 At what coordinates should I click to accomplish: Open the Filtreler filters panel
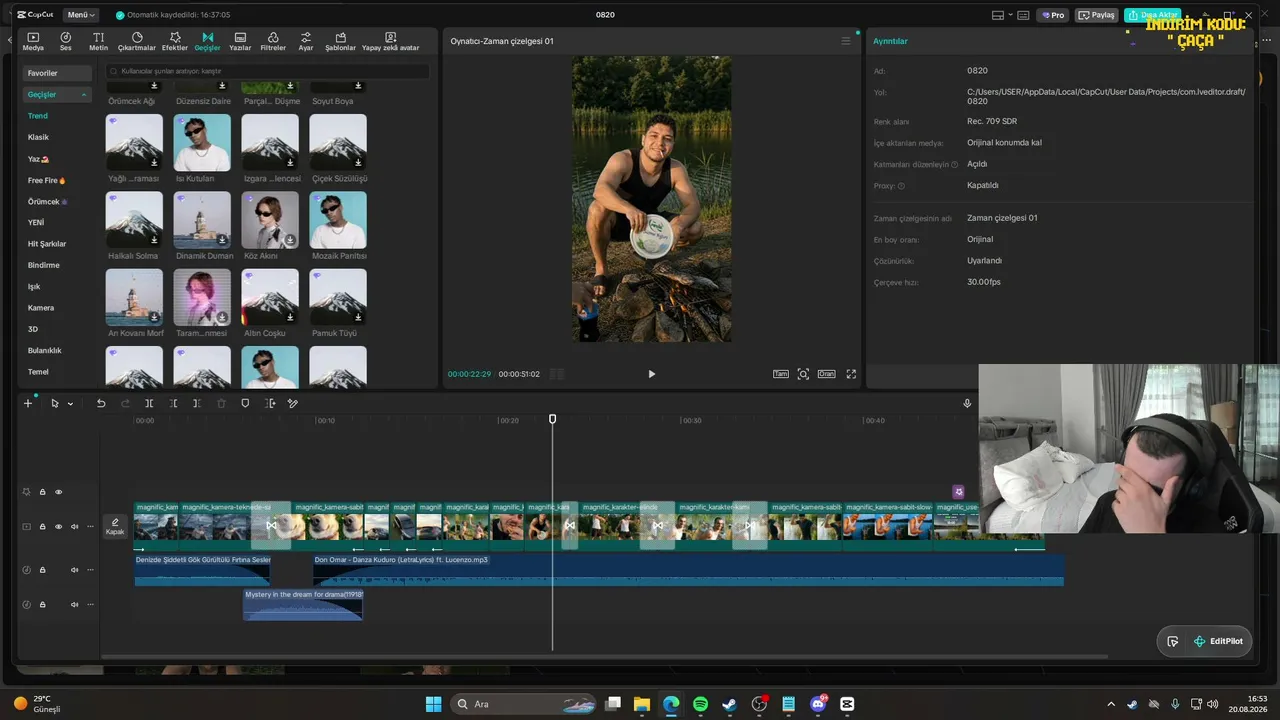273,41
